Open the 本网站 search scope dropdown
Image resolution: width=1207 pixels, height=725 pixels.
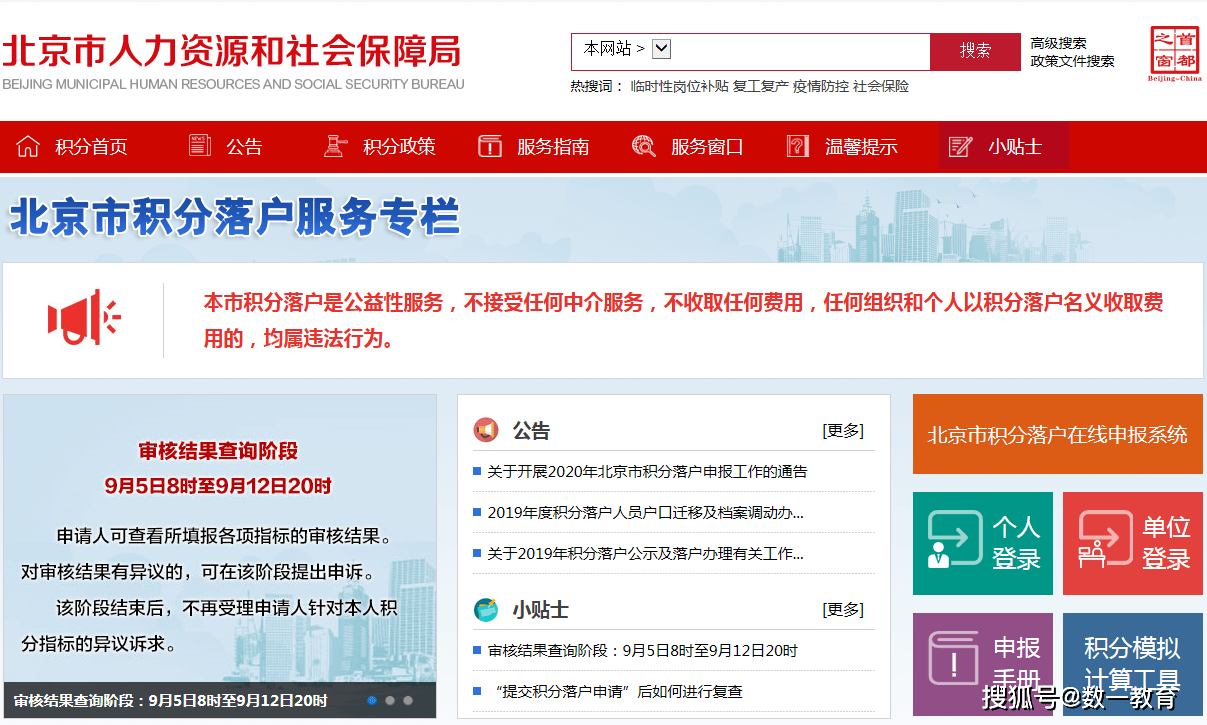coord(661,48)
